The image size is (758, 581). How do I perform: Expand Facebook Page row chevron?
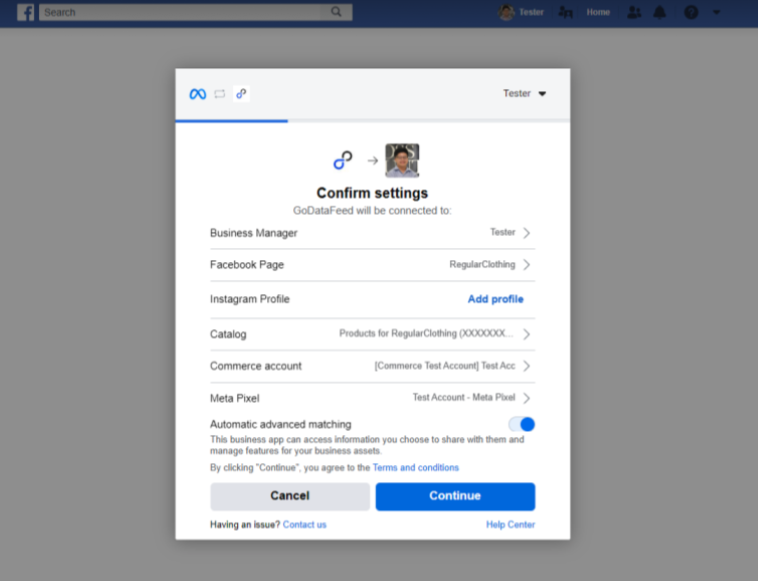tap(526, 265)
